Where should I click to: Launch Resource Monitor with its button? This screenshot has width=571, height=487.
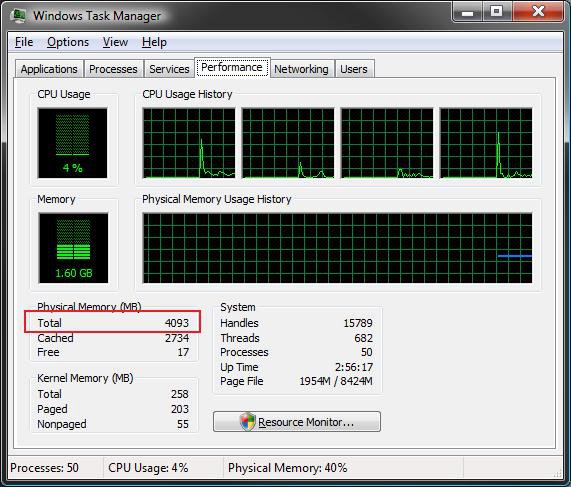click(x=297, y=422)
